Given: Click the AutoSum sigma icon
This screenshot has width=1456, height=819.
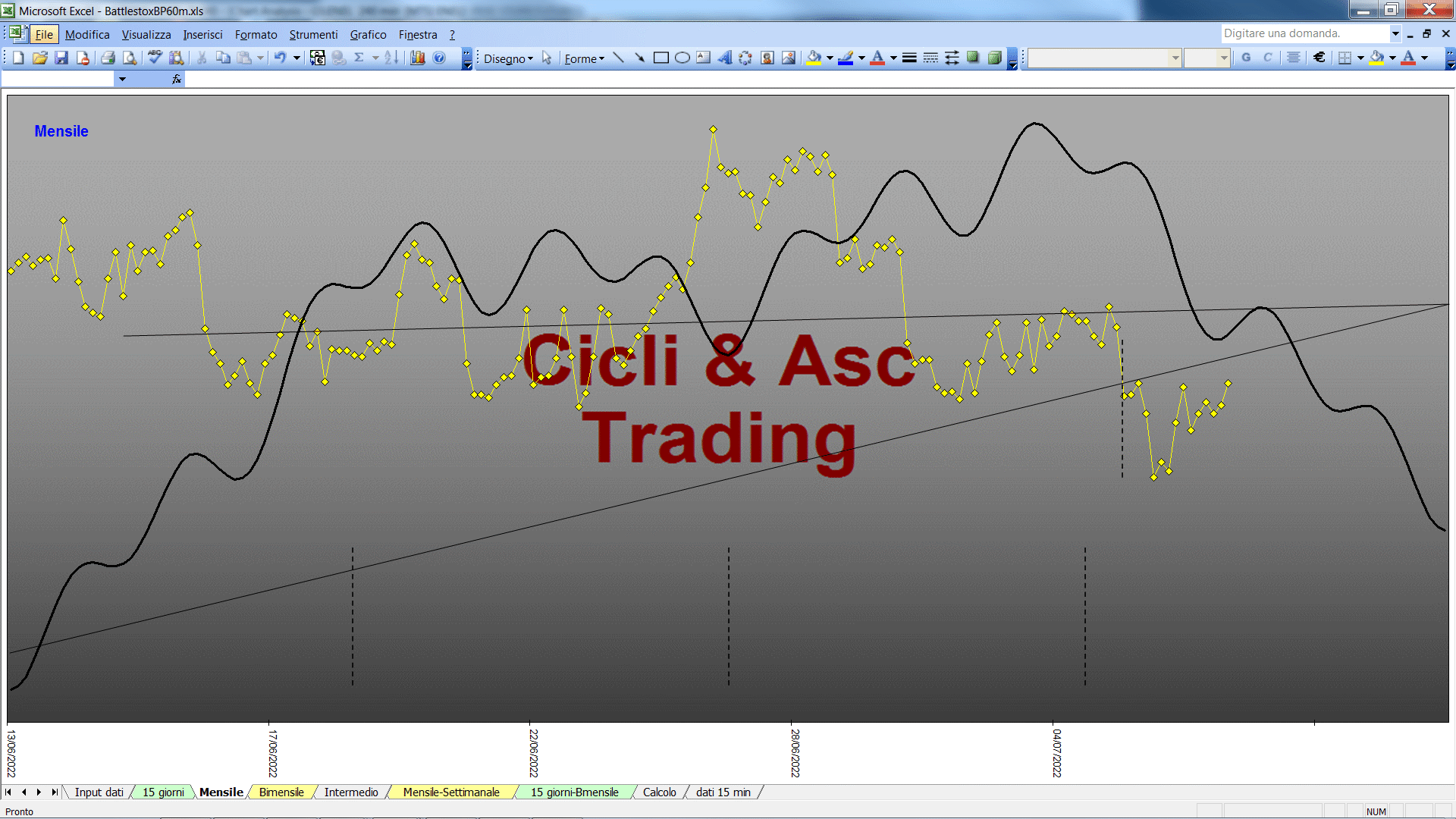Looking at the screenshot, I should click(359, 58).
